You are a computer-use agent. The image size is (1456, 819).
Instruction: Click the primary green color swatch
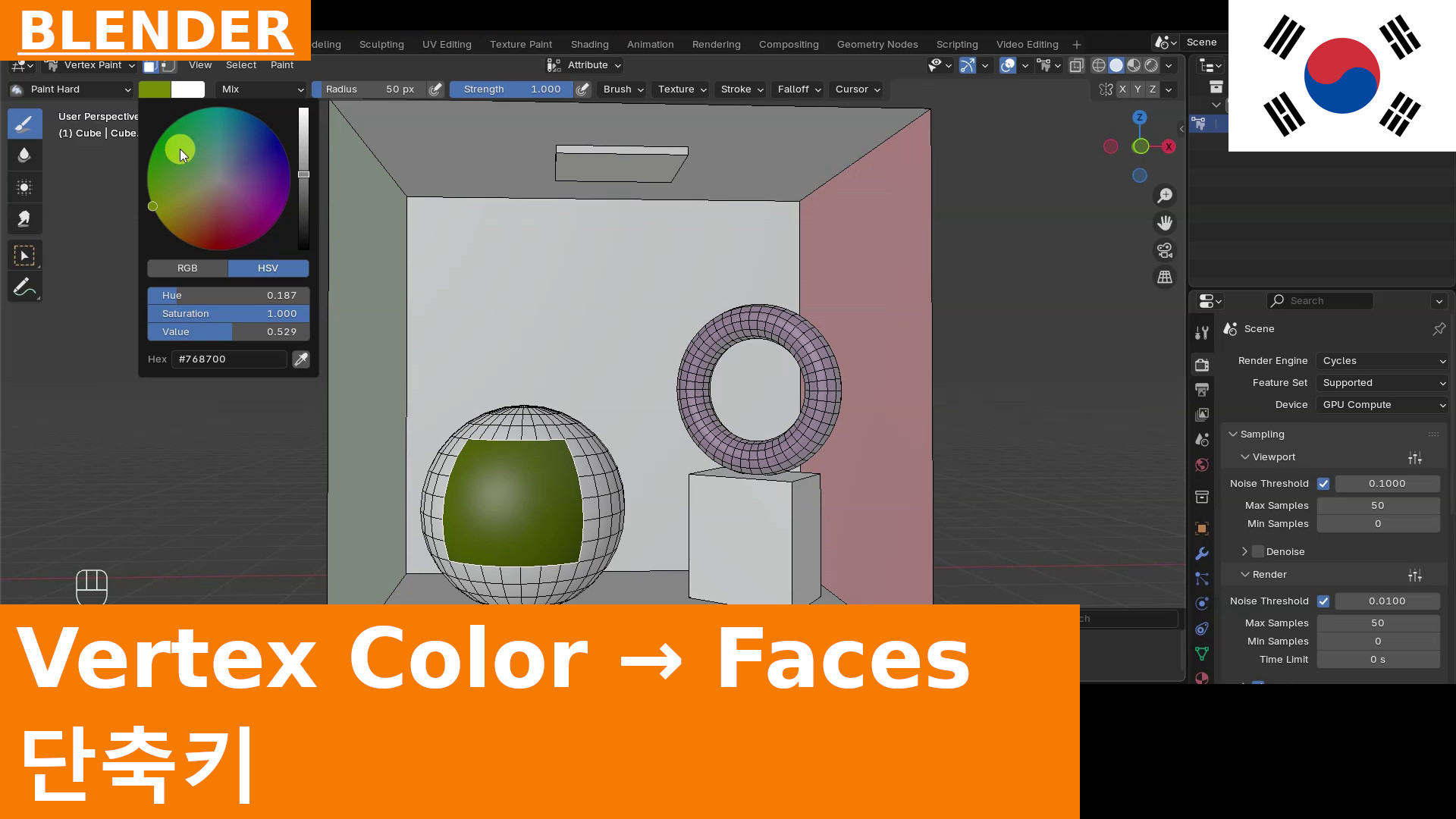(155, 89)
